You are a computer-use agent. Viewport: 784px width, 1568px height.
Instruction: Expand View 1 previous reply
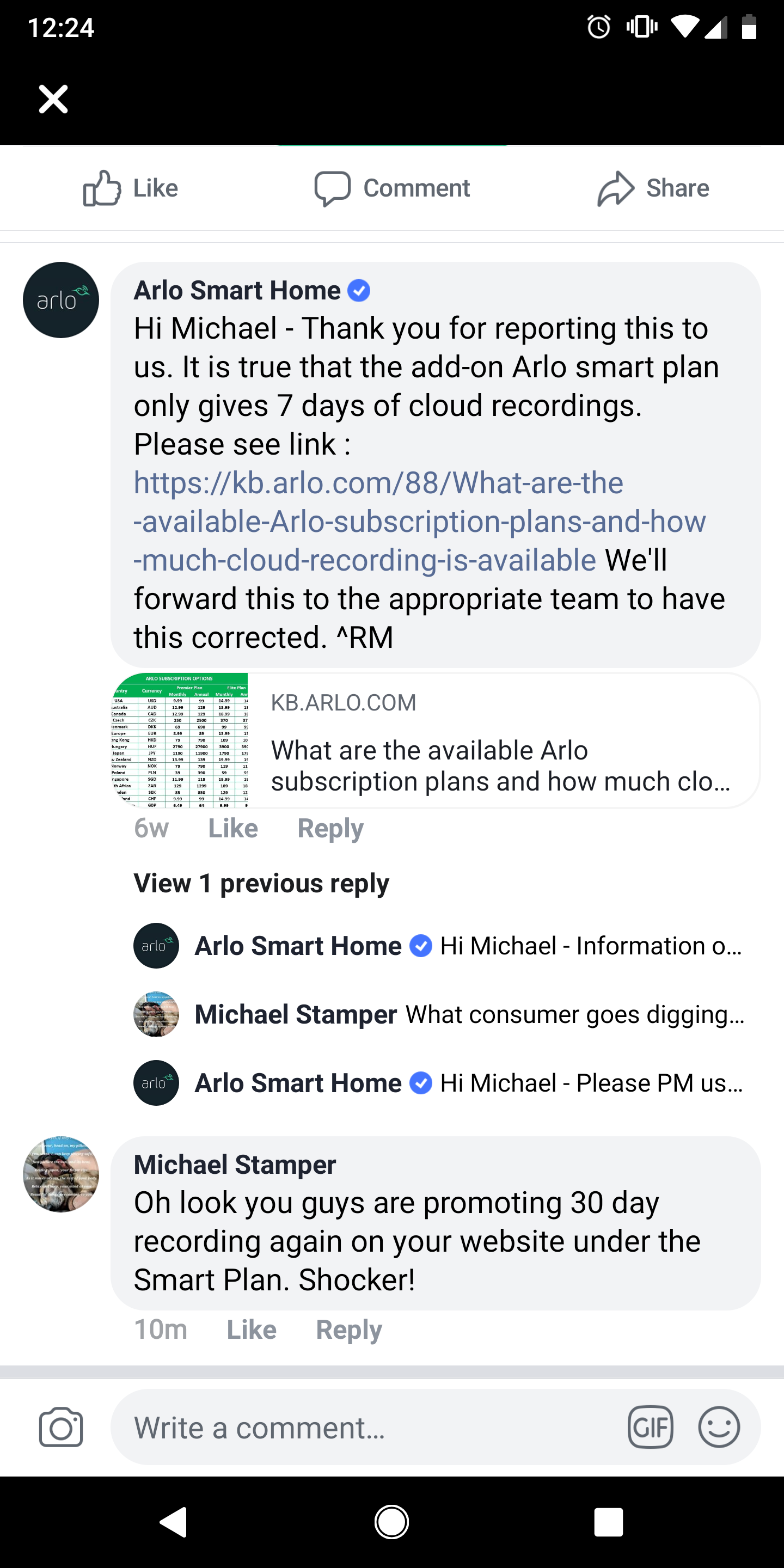pyautogui.click(x=261, y=883)
